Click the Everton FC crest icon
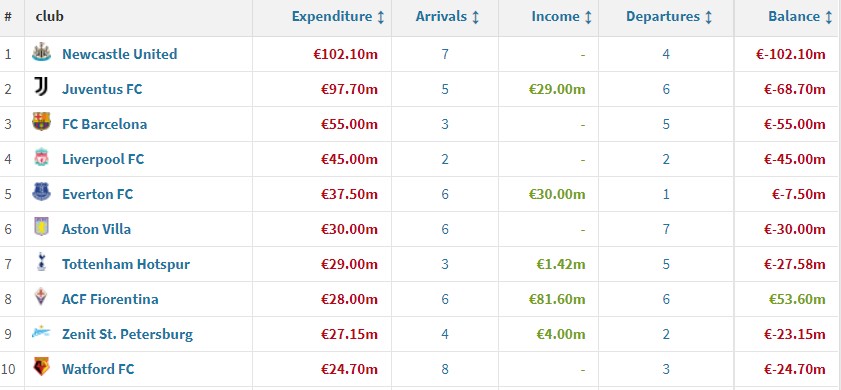Viewport: 841px width, 390px height. [41, 192]
